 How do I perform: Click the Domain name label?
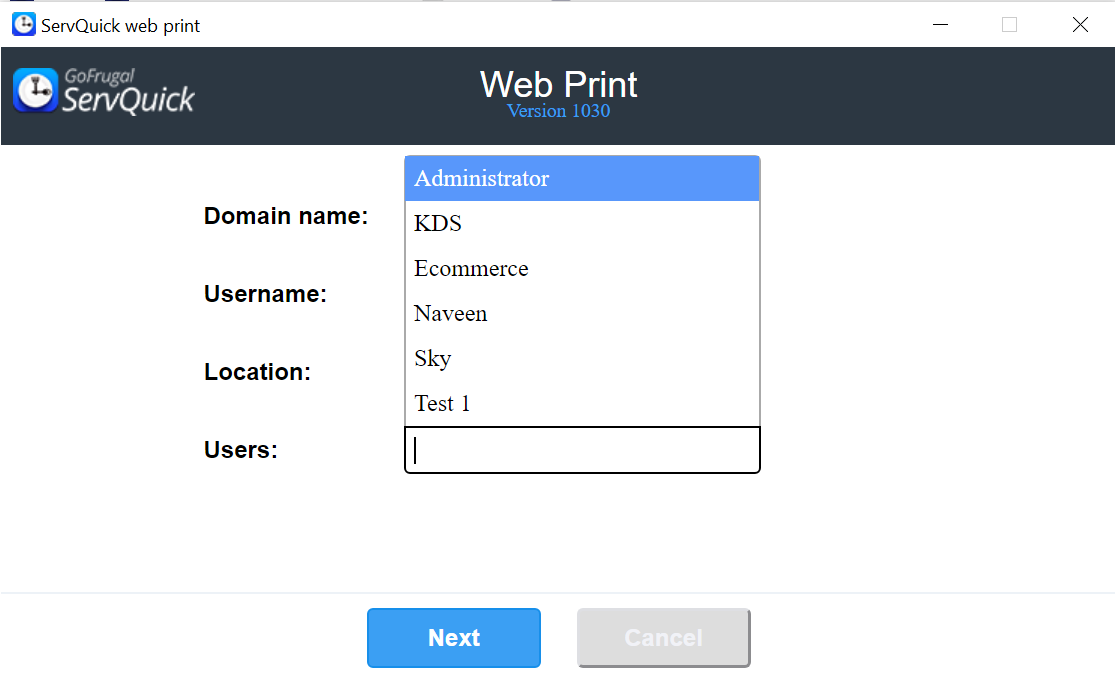coord(286,216)
